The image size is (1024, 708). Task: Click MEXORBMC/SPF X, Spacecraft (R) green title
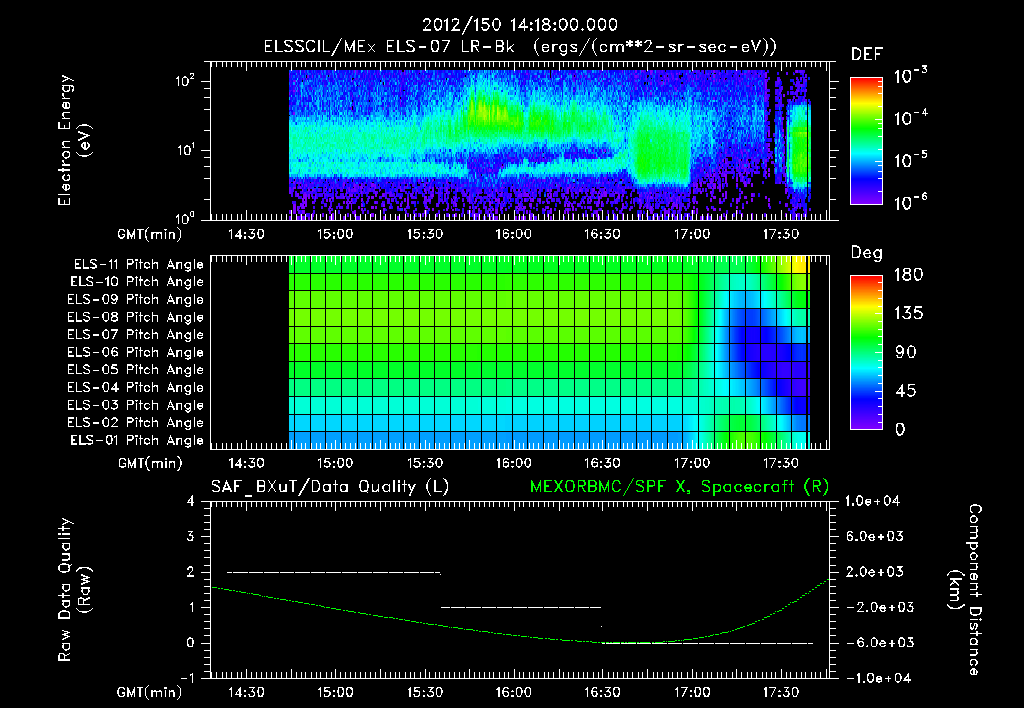coord(679,487)
